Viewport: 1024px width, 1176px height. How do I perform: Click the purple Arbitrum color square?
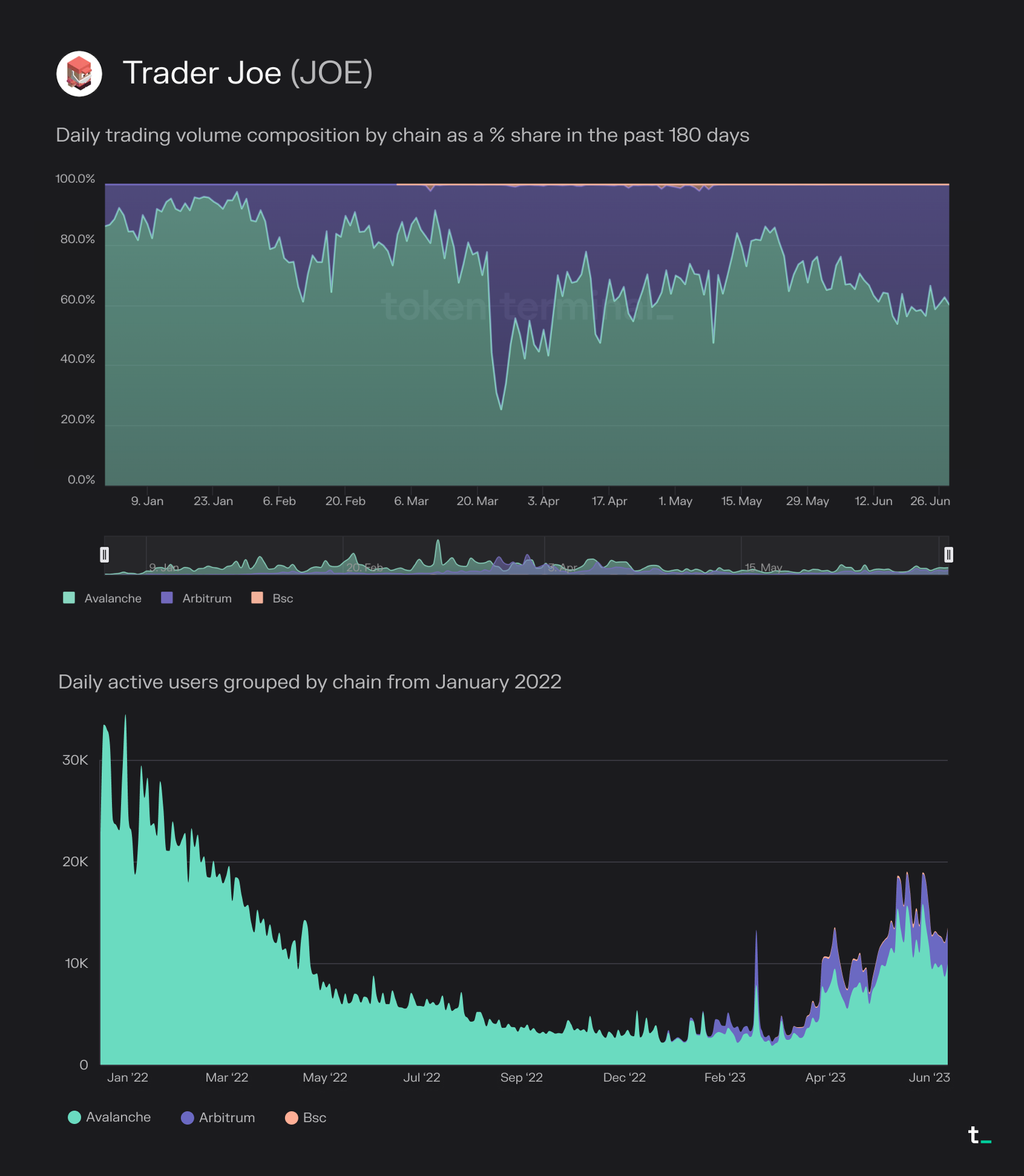click(167, 598)
